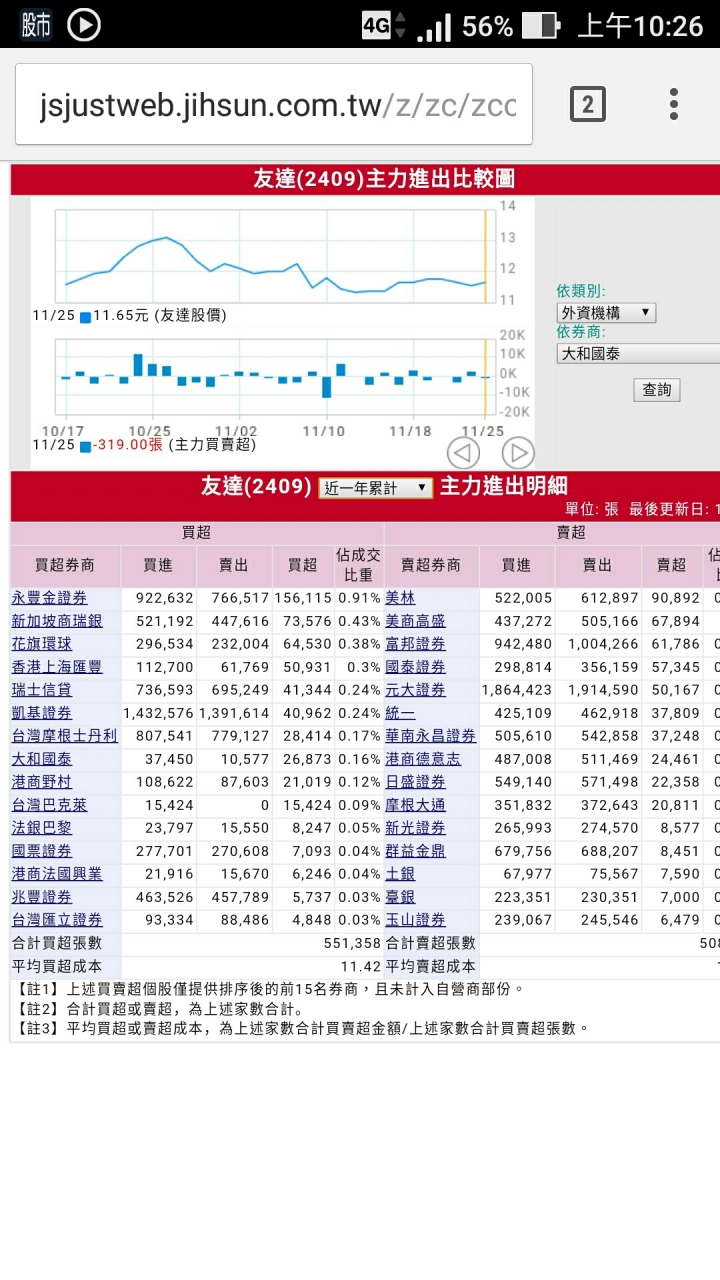Image resolution: width=720 pixels, height=1280 pixels.
Task: Open the Chrome three-dot overflow menu
Action: pyautogui.click(x=674, y=104)
